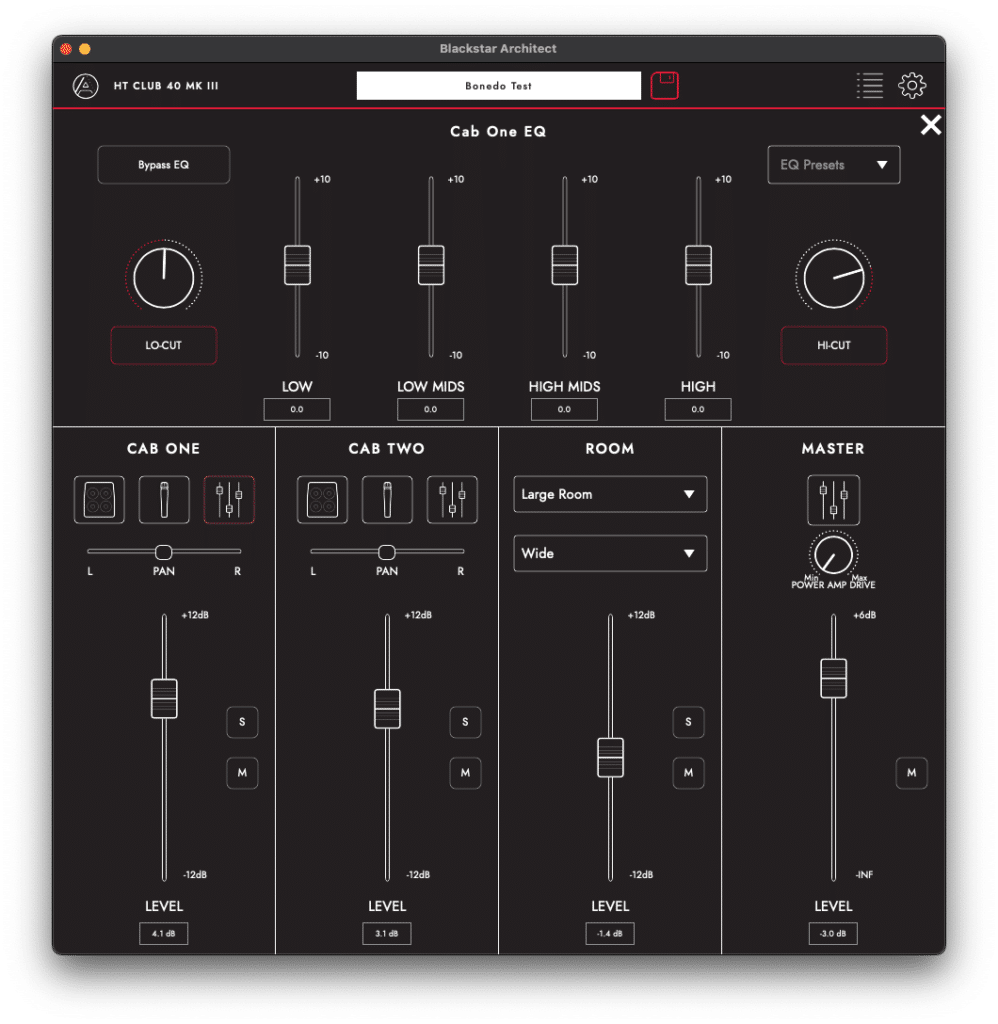Open Cab Two speaker cabinet selector
Screen dimensions: 998x1024
(x=322, y=500)
